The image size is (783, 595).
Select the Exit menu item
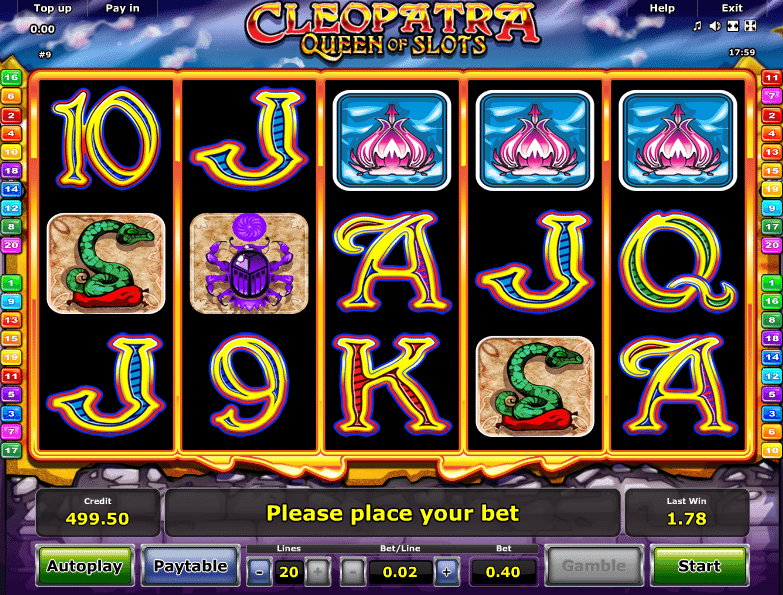[x=732, y=8]
